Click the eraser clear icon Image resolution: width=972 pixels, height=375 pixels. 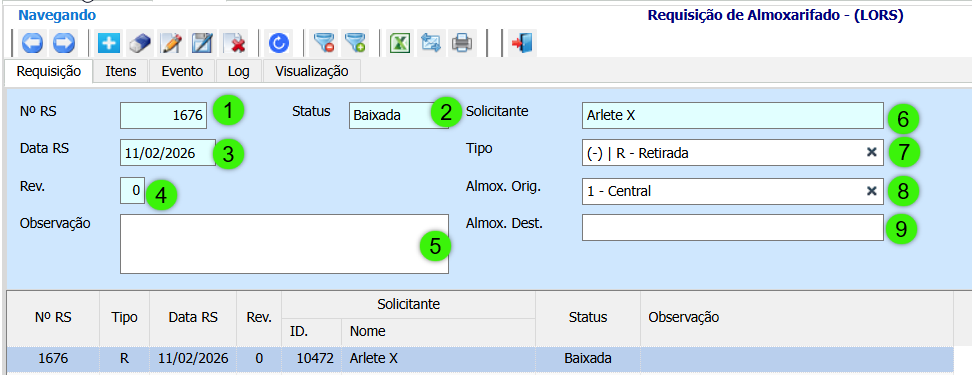click(x=140, y=43)
